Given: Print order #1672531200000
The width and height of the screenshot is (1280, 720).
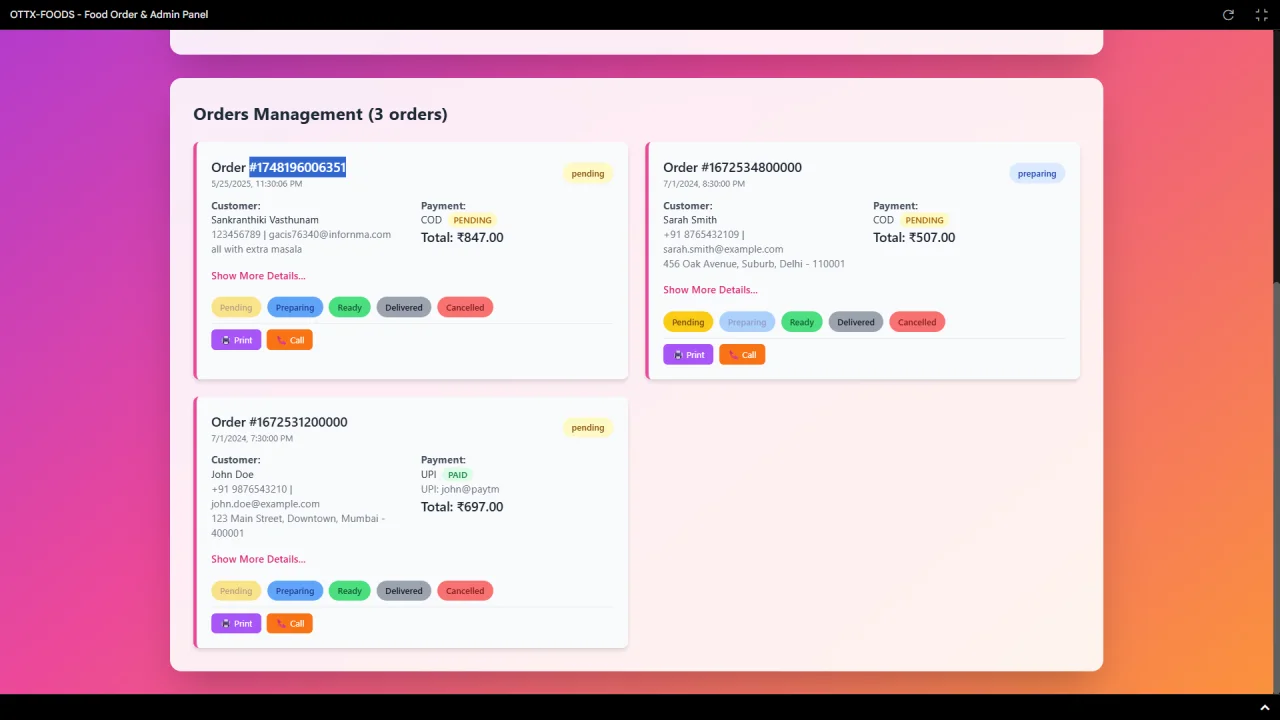Looking at the screenshot, I should click(x=236, y=623).
